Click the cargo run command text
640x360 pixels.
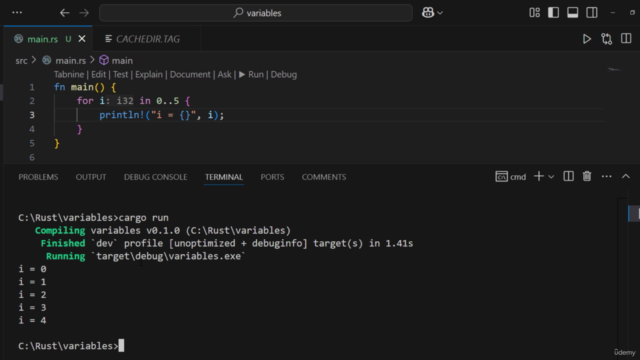(144, 218)
